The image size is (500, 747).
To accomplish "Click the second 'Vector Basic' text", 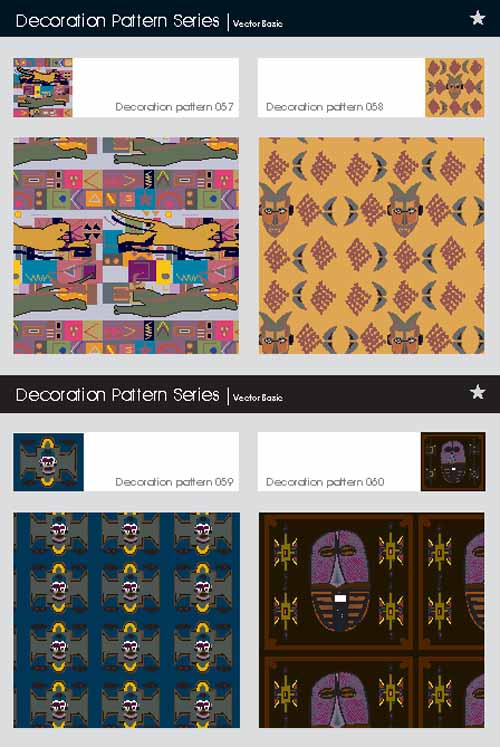I will (x=258, y=397).
